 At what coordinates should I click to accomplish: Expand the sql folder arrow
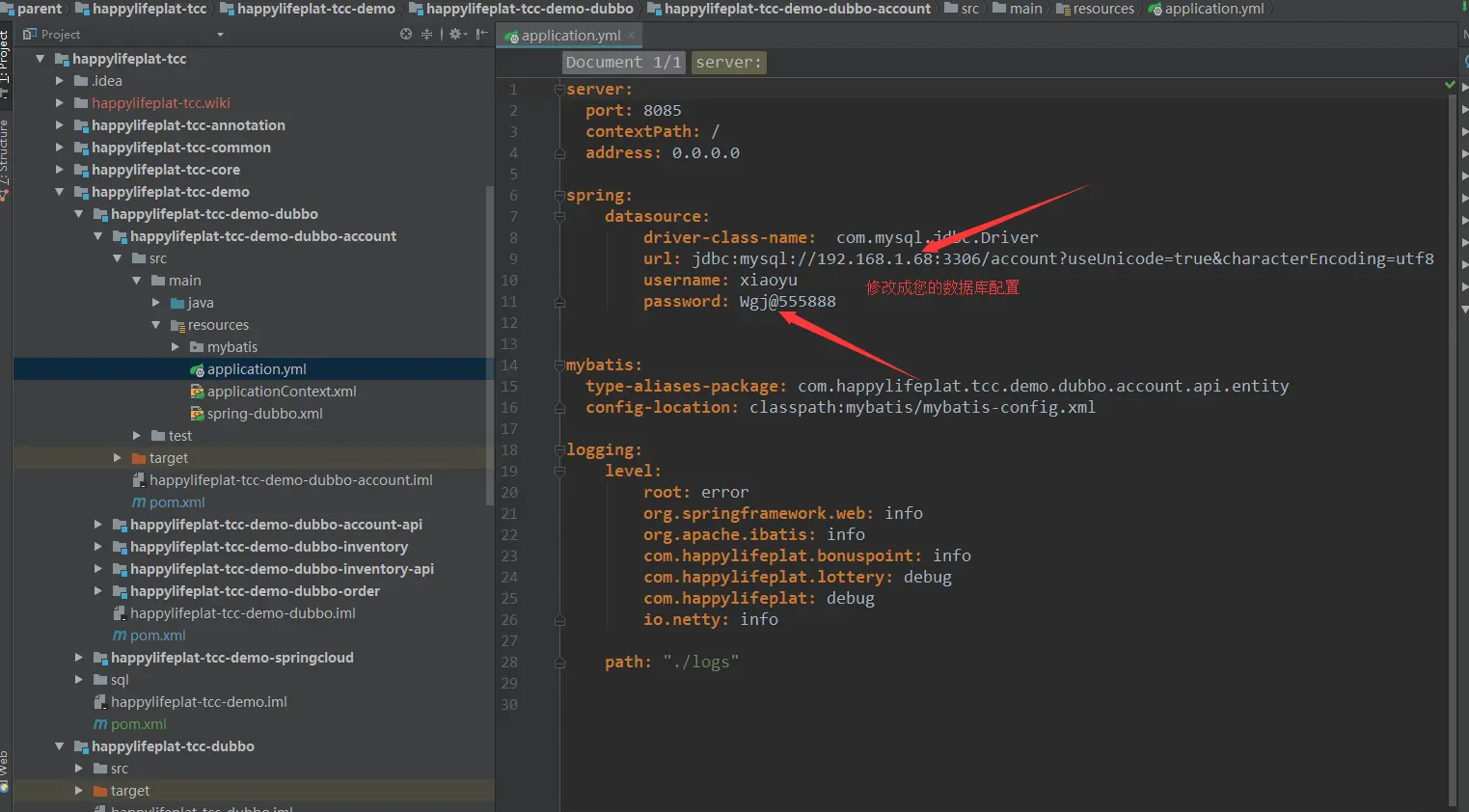[x=79, y=680]
